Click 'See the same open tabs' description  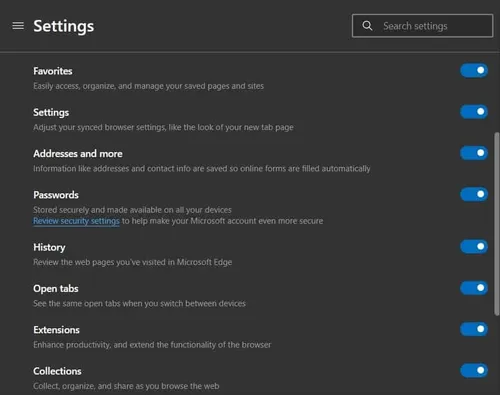[139, 304]
